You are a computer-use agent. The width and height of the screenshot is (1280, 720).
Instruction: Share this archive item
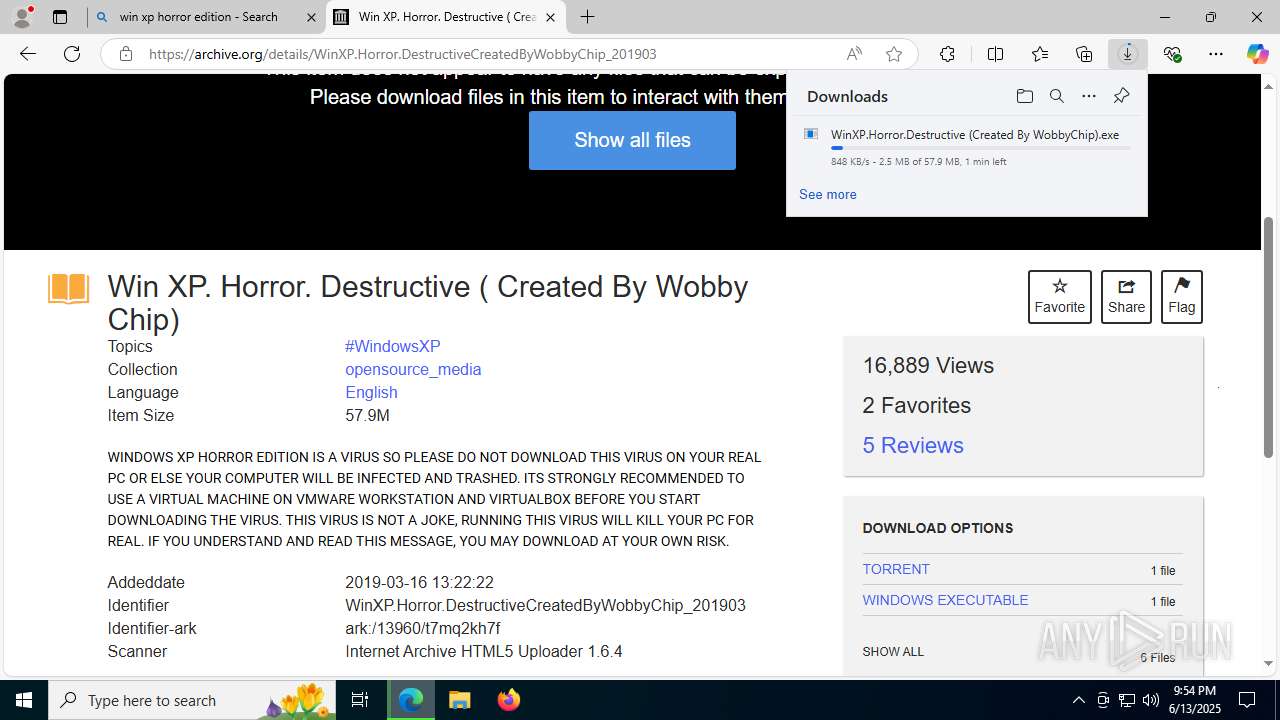click(x=1126, y=296)
